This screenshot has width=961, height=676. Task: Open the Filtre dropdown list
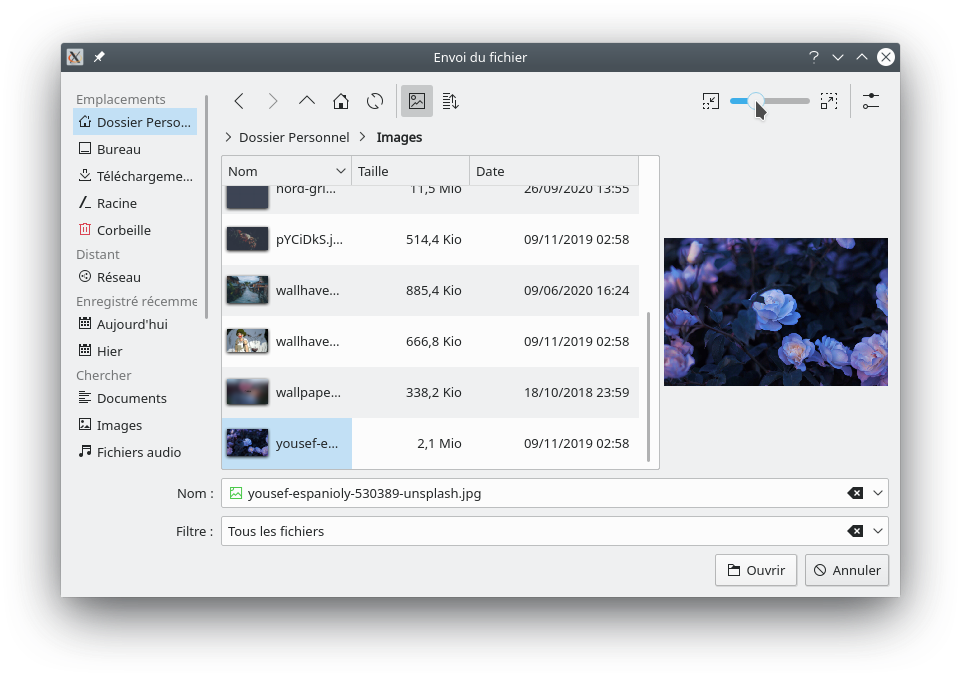click(878, 531)
